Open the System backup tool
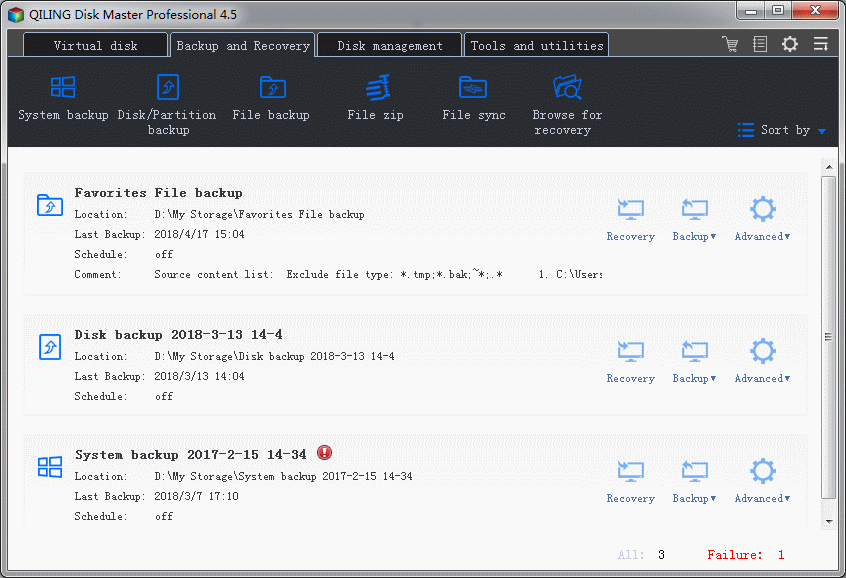This screenshot has width=846, height=578. point(63,98)
